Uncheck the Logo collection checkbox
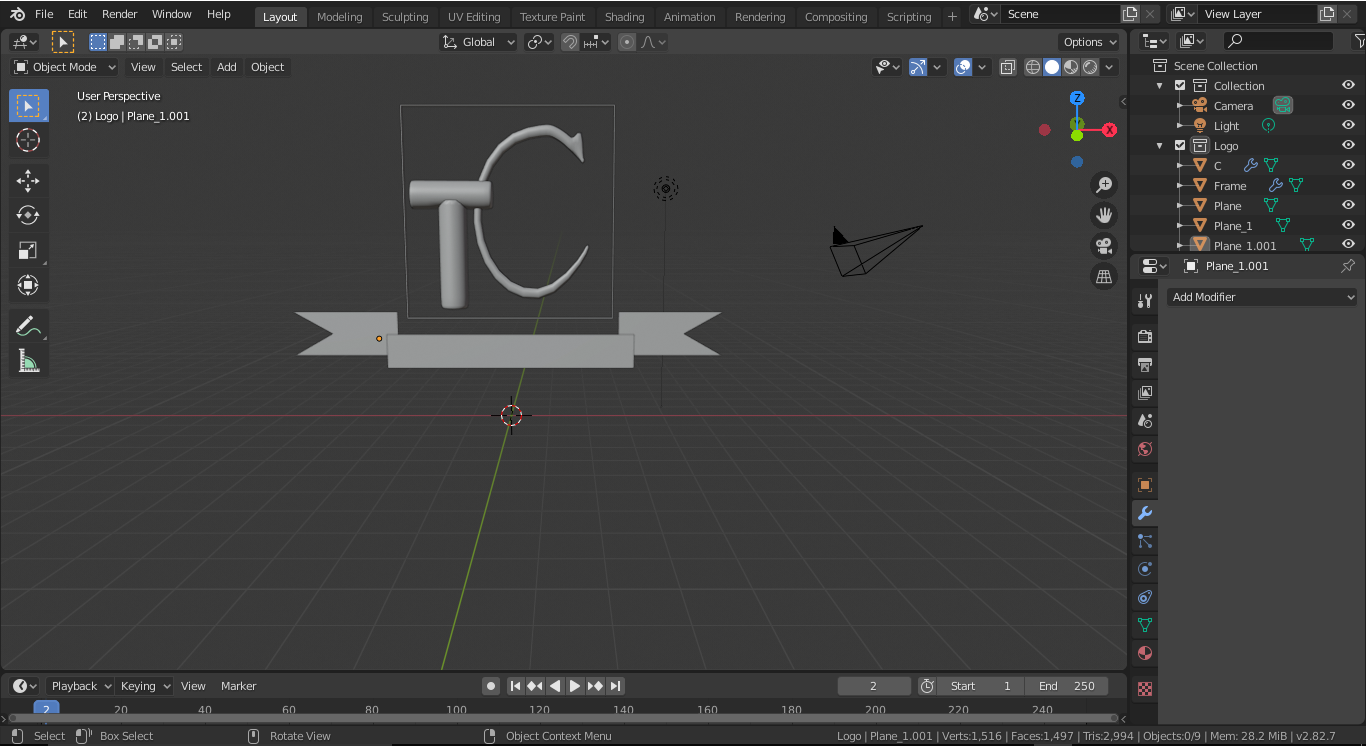Screen dimensions: 1366x746 point(1180,146)
